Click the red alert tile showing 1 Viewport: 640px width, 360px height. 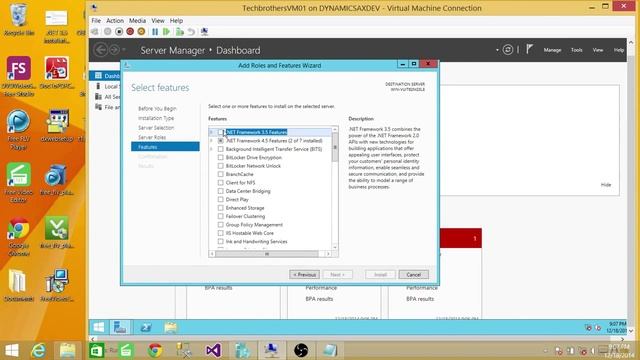(461, 238)
